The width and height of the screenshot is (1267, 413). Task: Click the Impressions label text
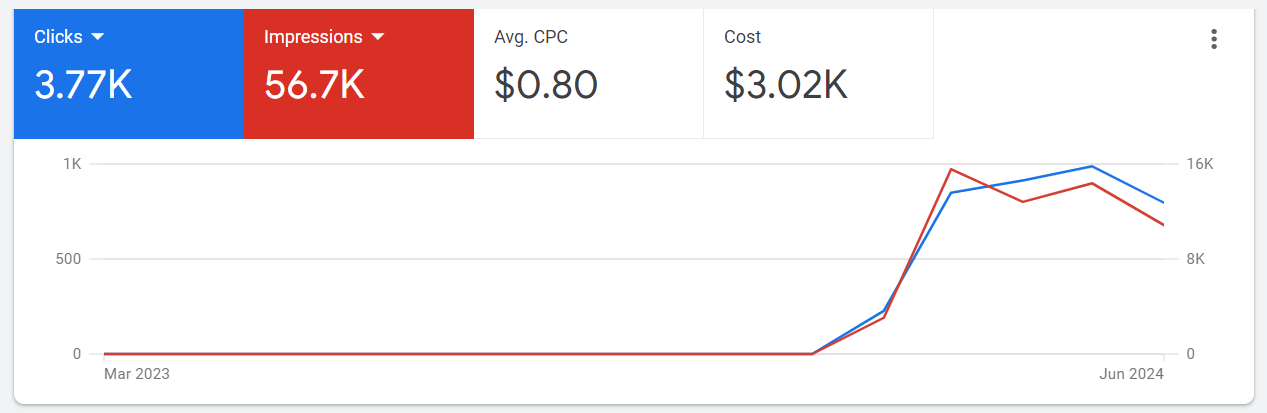(313, 37)
